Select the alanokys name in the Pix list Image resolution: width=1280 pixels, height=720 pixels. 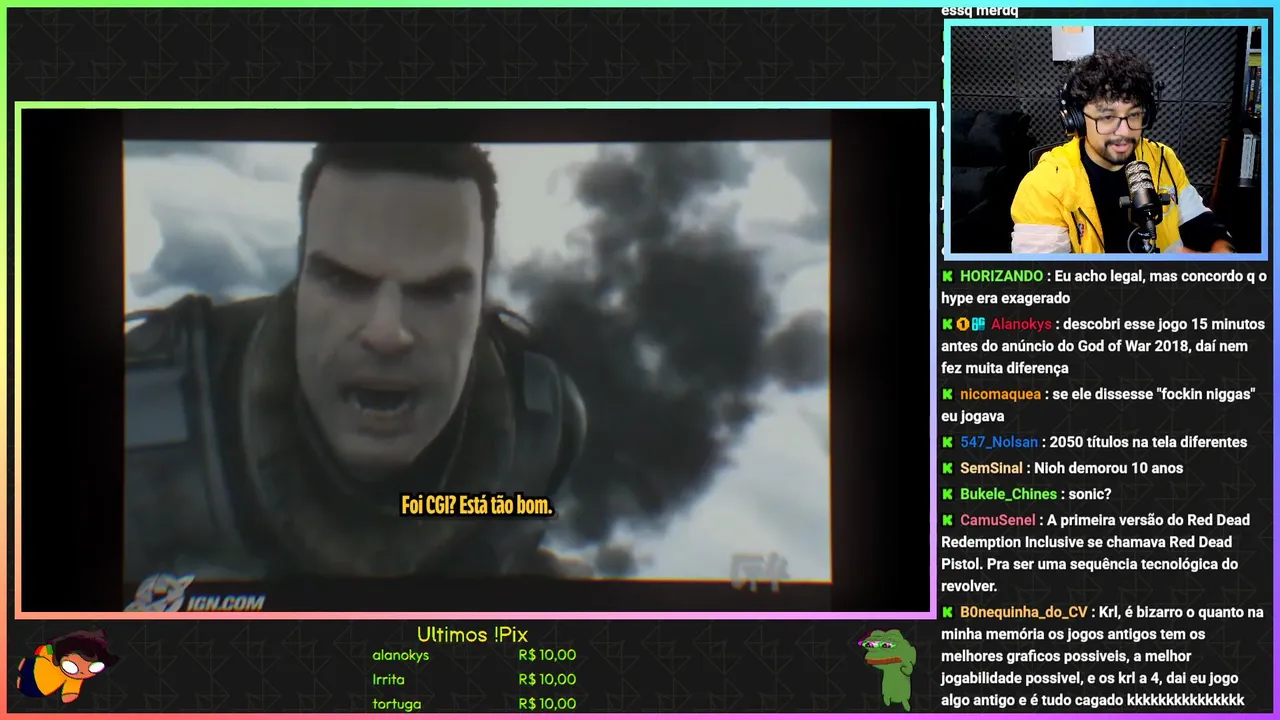tap(400, 655)
